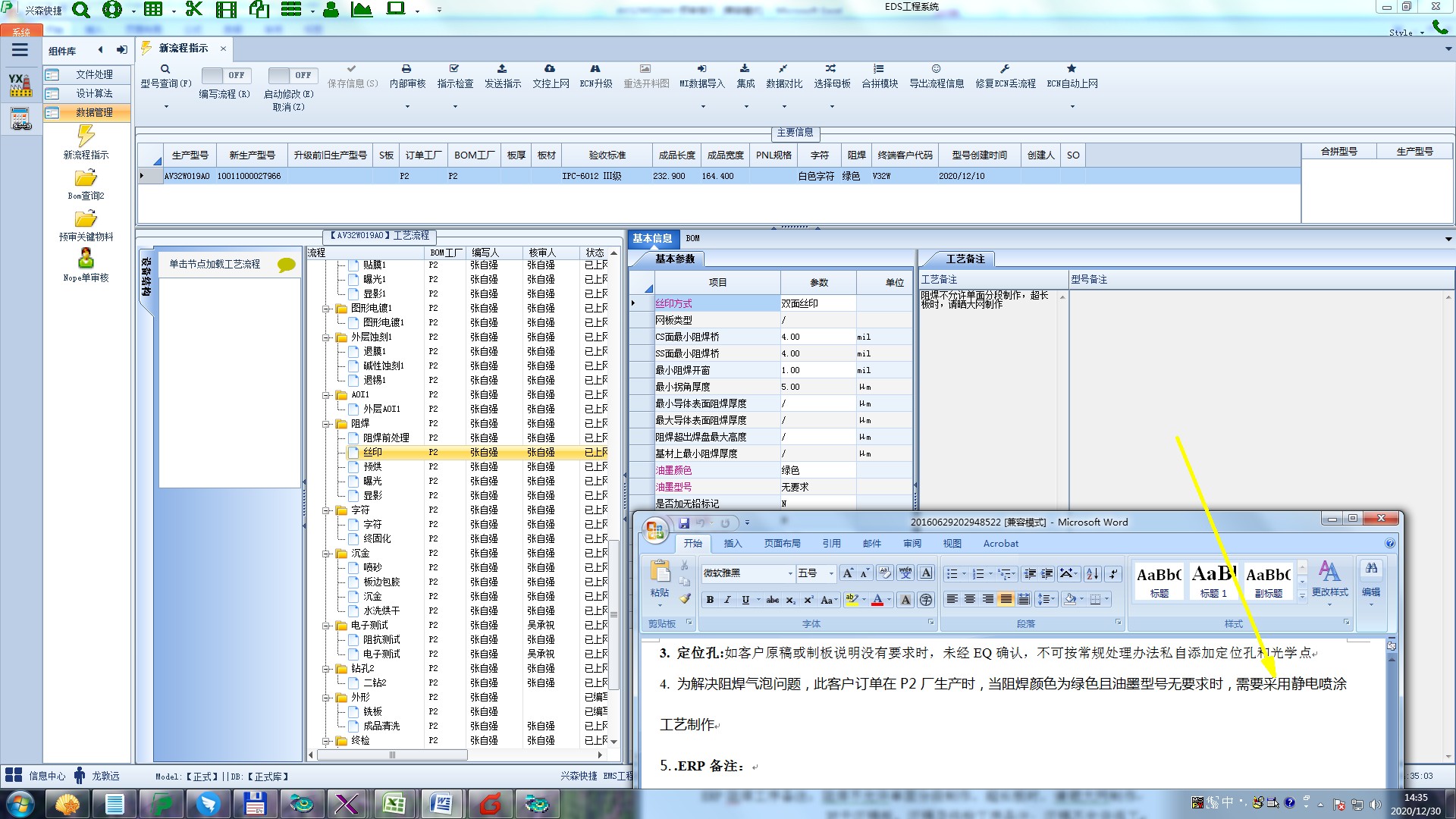Click the ECN自动上网 star icon
The height and width of the screenshot is (819, 1456).
click(1071, 69)
